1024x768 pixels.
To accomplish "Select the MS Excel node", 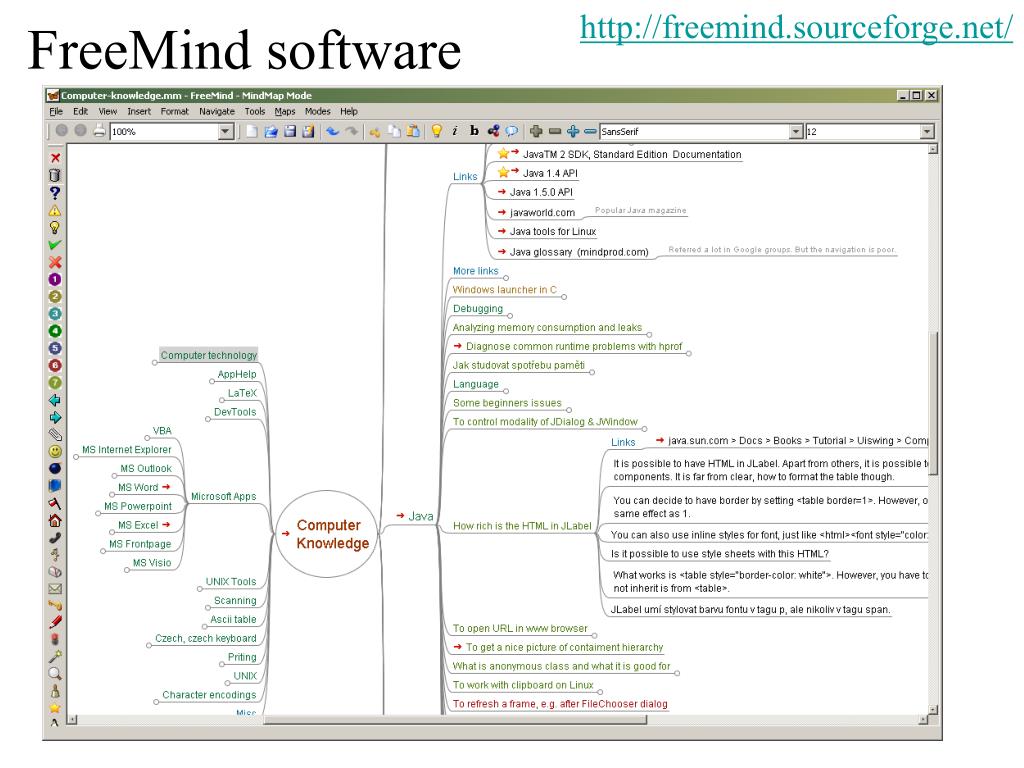I will [138, 525].
